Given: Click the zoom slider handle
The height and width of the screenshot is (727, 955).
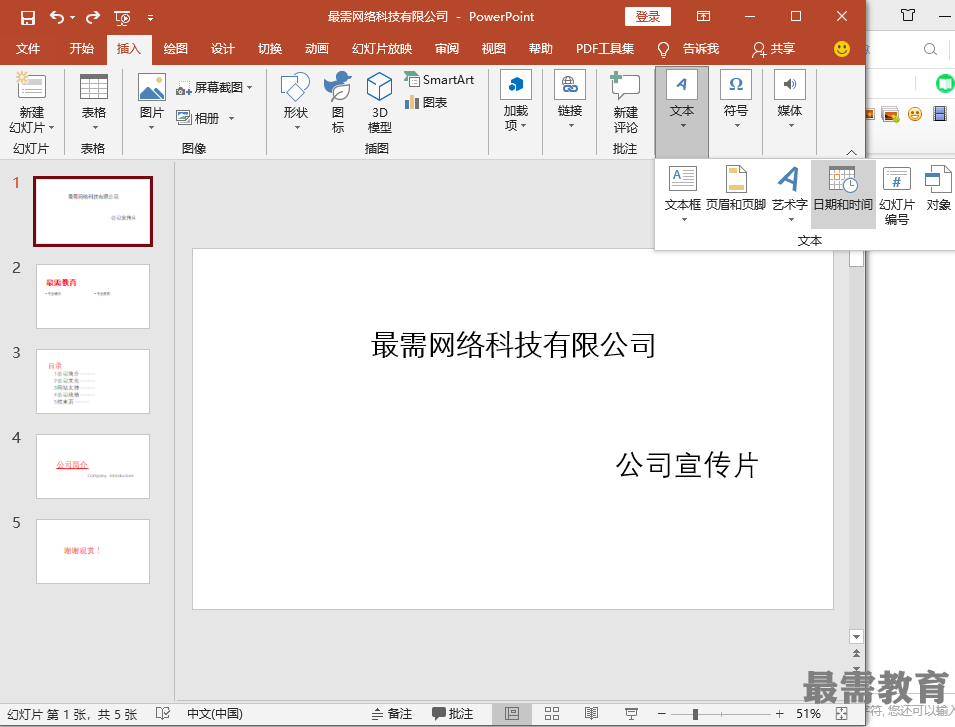Looking at the screenshot, I should point(695,714).
